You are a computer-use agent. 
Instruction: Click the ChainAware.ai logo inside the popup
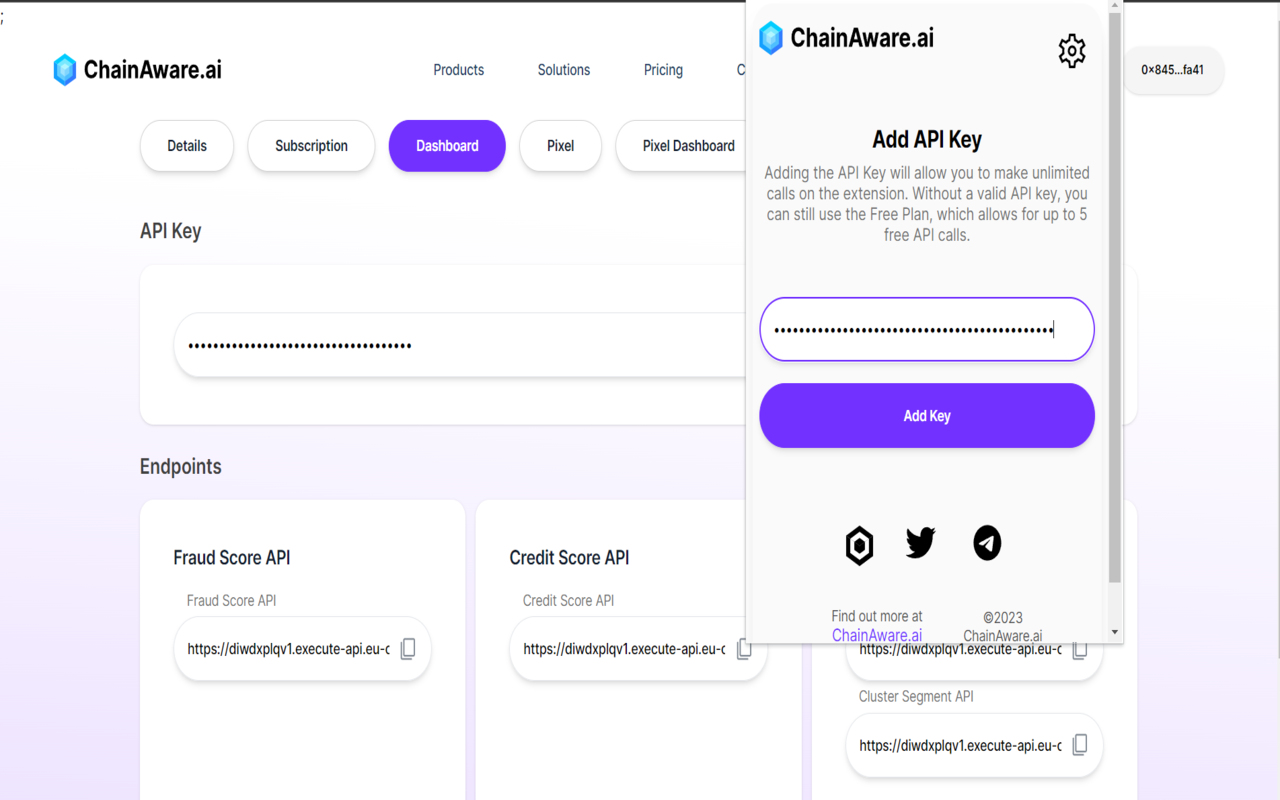(x=845, y=38)
